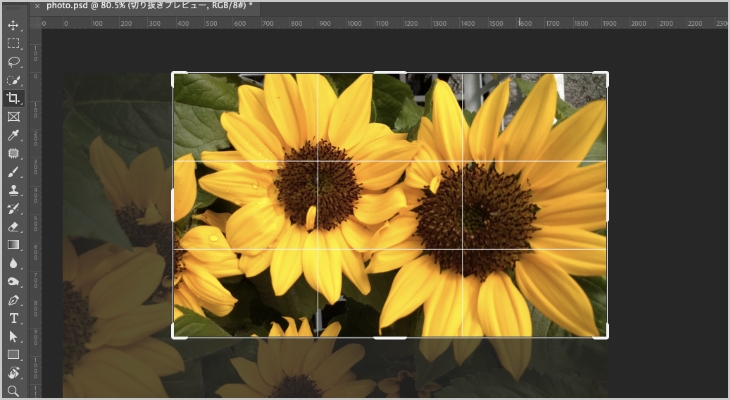The width and height of the screenshot is (730, 400).
Task: Select the Path Selection arrow tool
Action: pyautogui.click(x=14, y=337)
